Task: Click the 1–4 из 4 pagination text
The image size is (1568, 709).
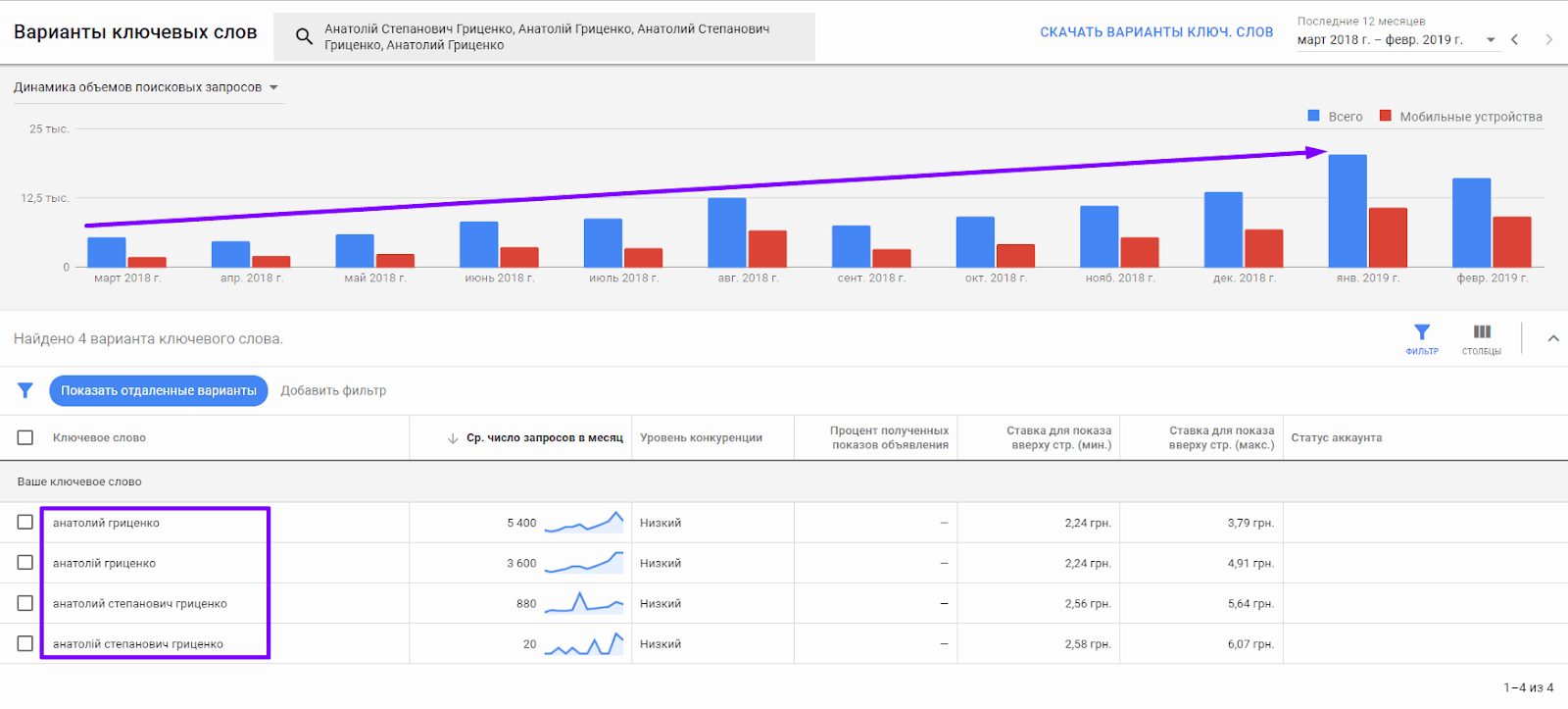Action: point(1529,687)
